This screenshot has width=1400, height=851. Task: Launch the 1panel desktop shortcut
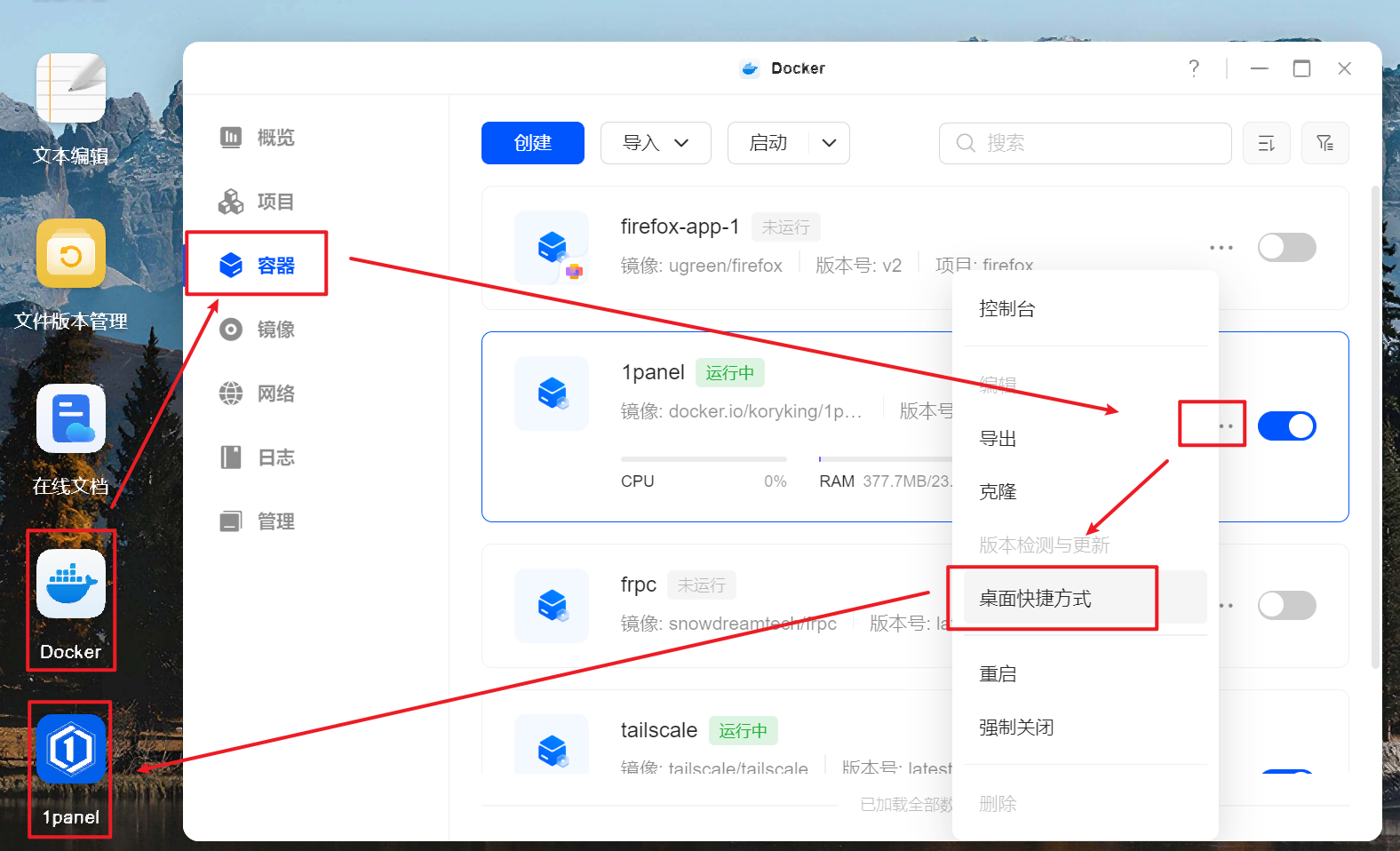click(x=71, y=750)
